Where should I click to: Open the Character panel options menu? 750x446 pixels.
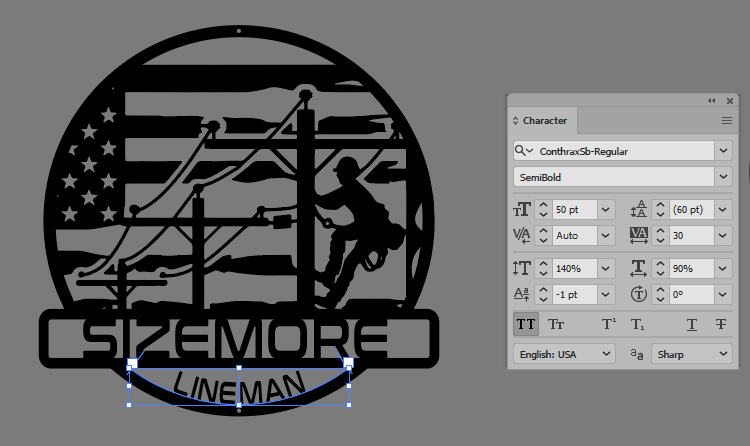pyautogui.click(x=727, y=120)
